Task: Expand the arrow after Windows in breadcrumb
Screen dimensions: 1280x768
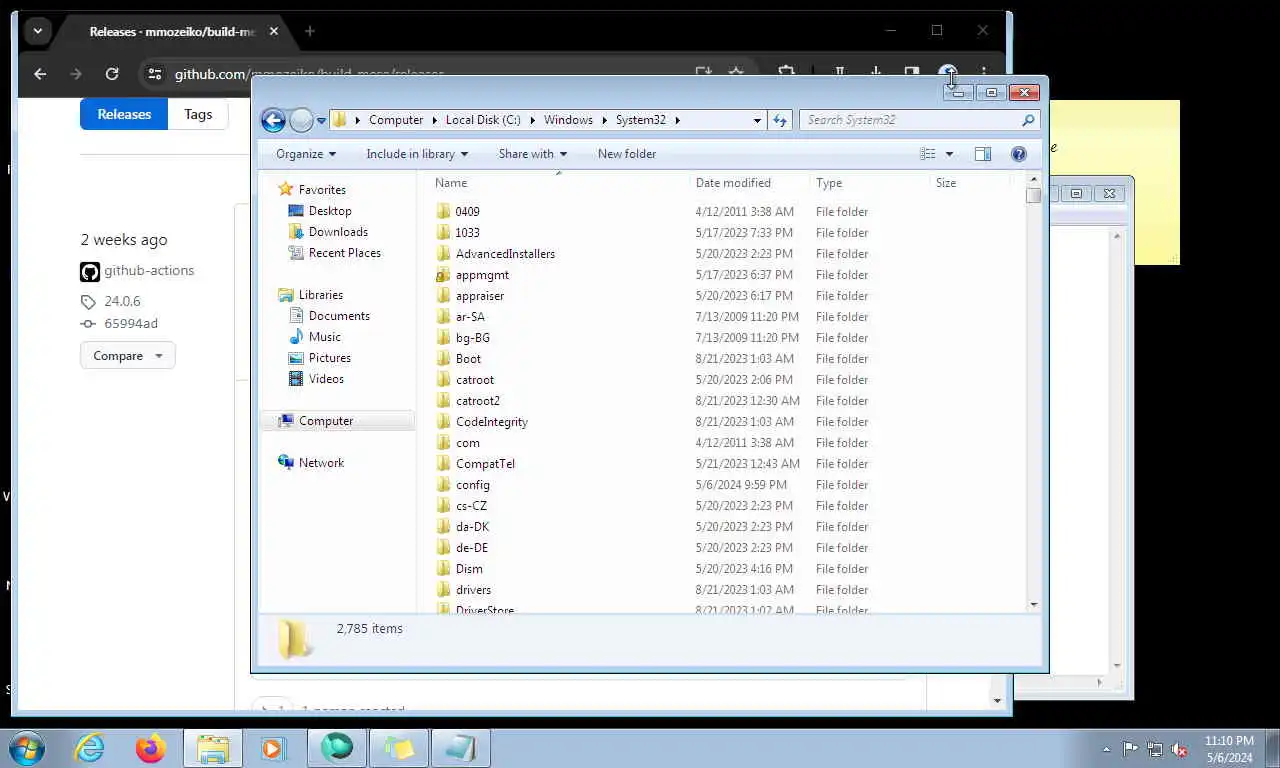Action: (x=603, y=120)
